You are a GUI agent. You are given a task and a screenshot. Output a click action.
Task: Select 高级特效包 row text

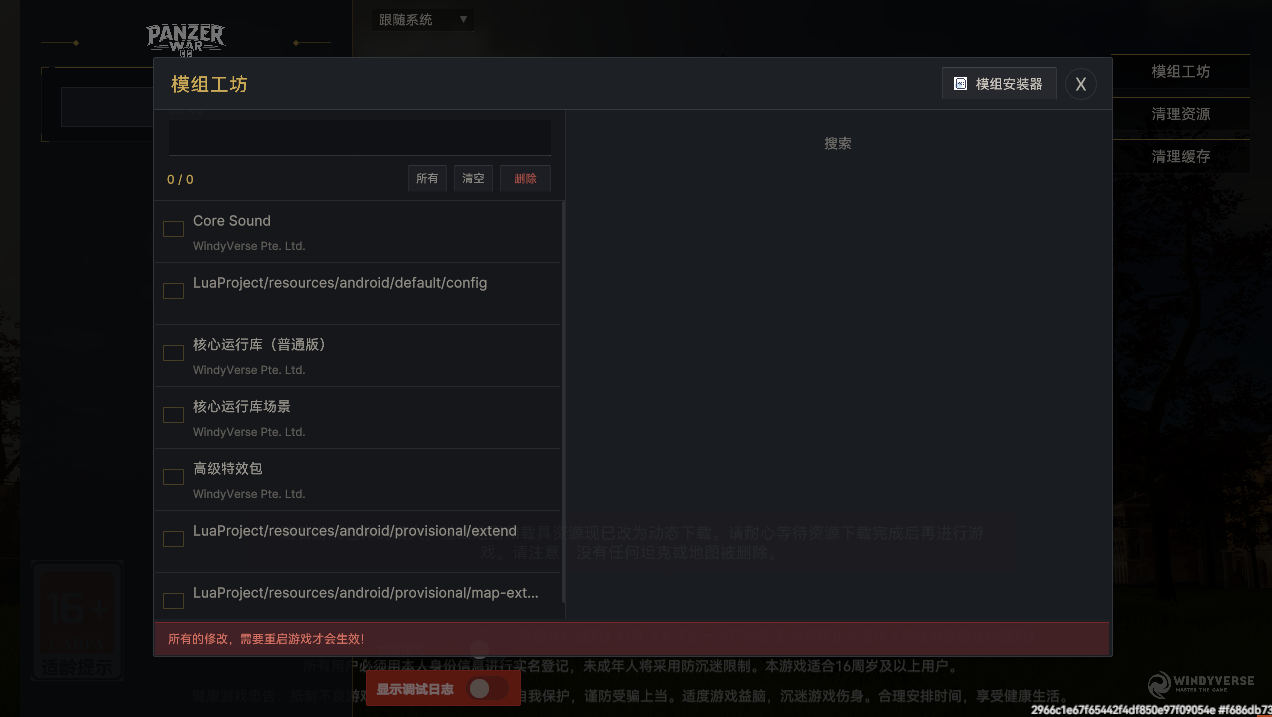click(x=228, y=469)
